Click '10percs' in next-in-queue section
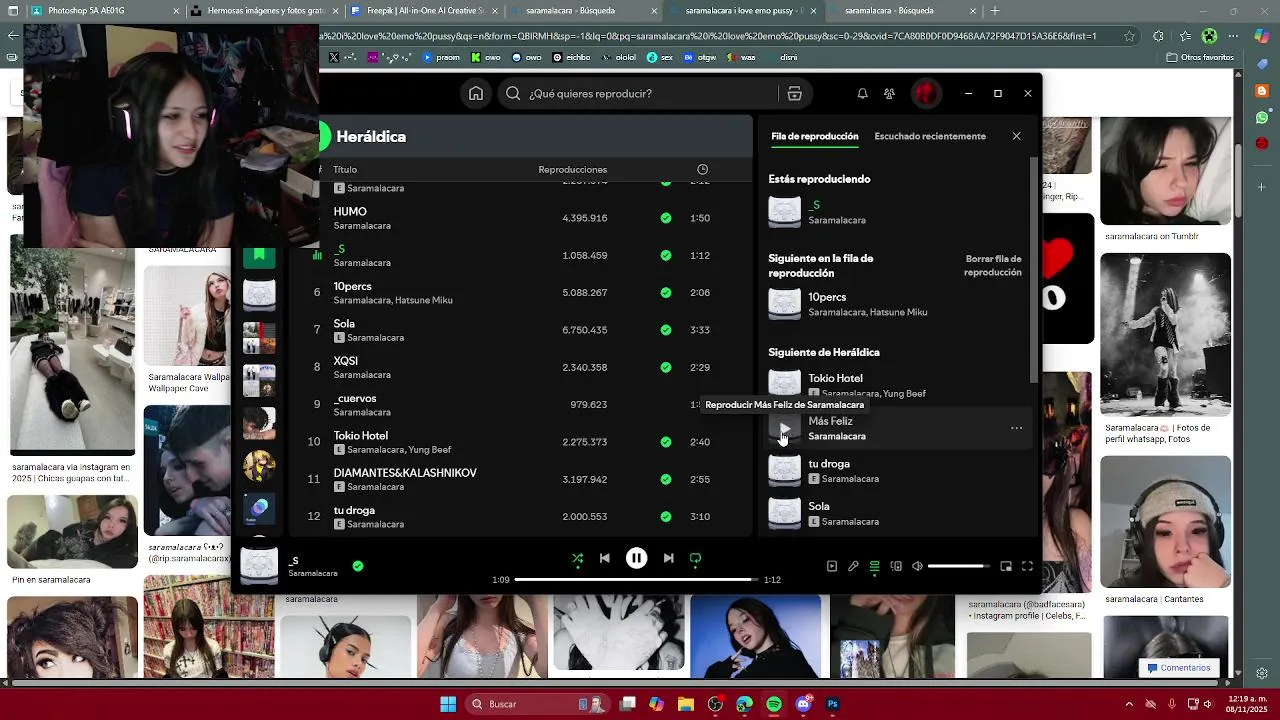The image size is (1280, 720). pyautogui.click(x=827, y=297)
